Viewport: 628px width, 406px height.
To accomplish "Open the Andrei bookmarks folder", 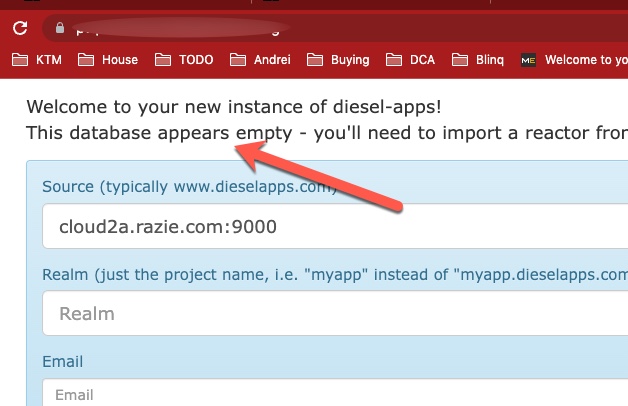I will coord(260,60).
